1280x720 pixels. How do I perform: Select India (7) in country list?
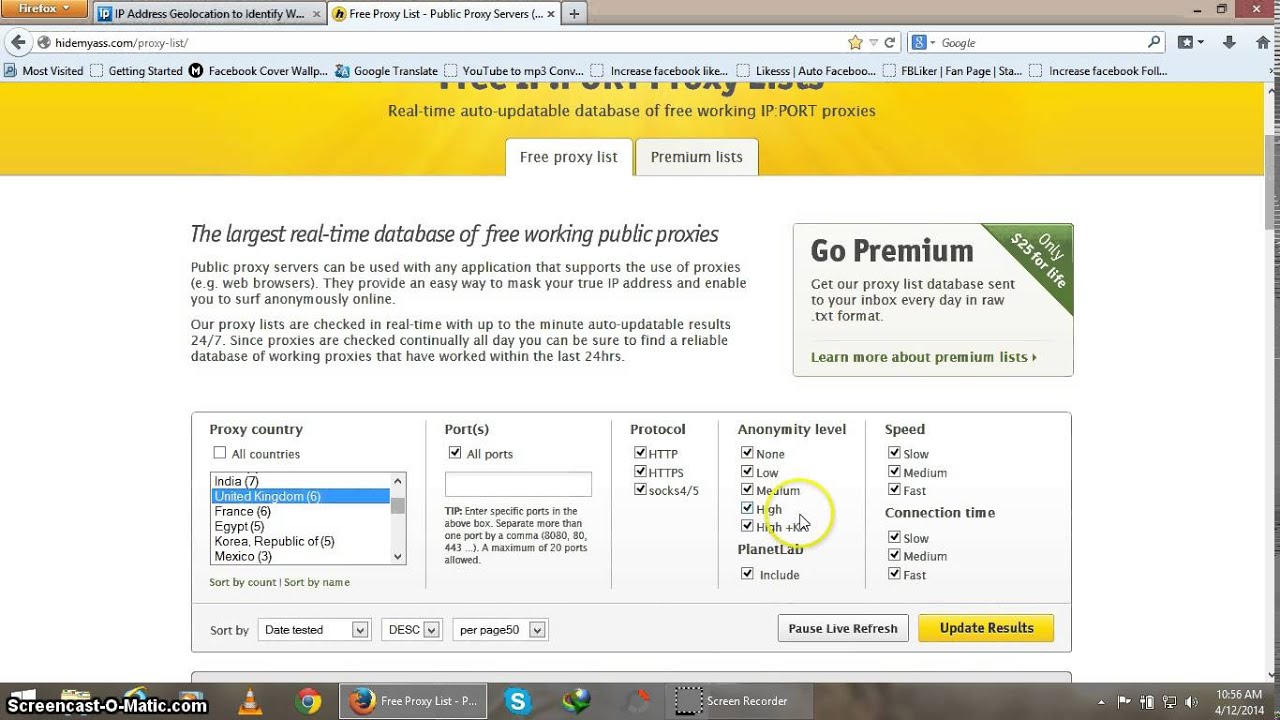(300, 481)
